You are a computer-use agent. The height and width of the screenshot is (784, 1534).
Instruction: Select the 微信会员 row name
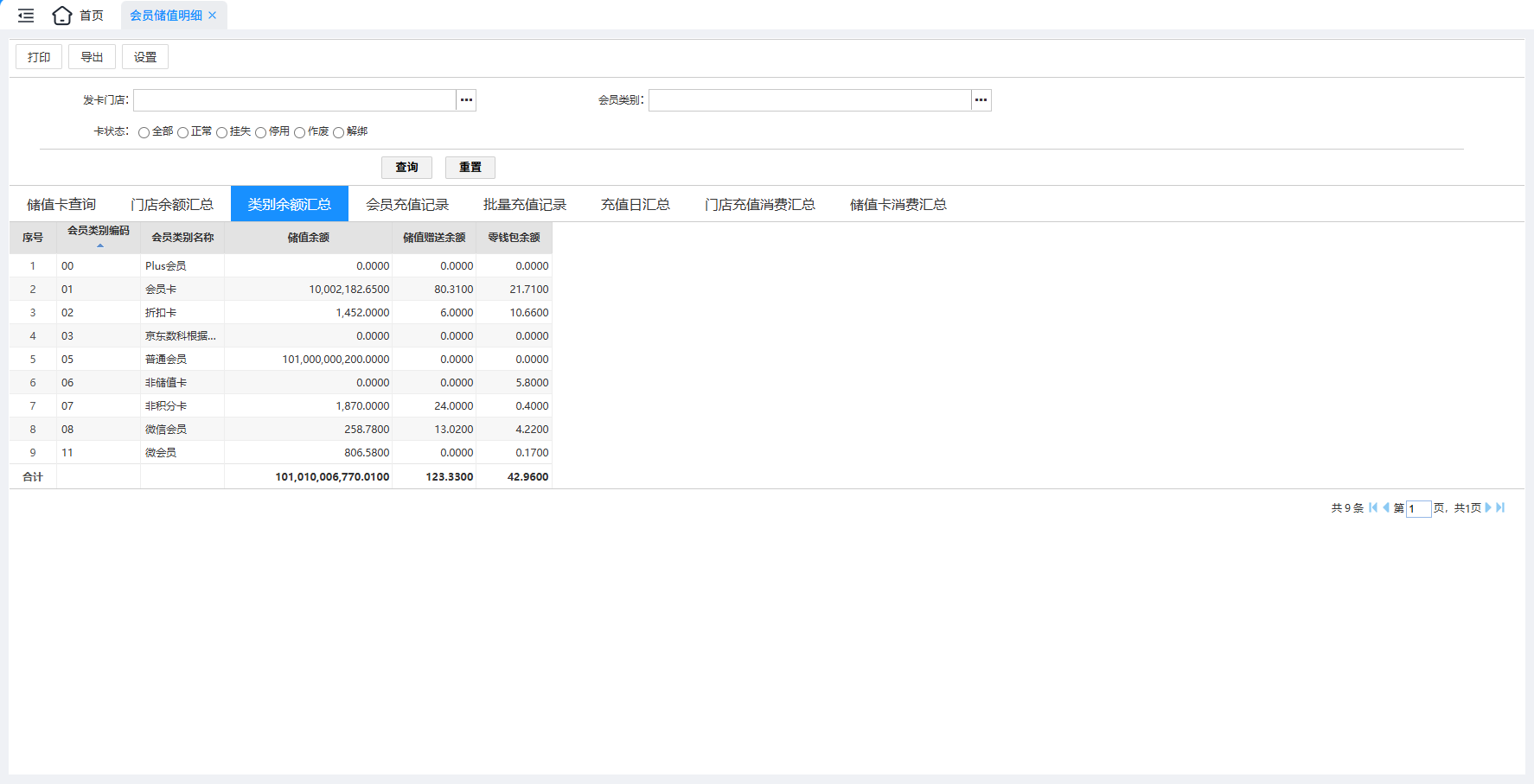pos(166,430)
